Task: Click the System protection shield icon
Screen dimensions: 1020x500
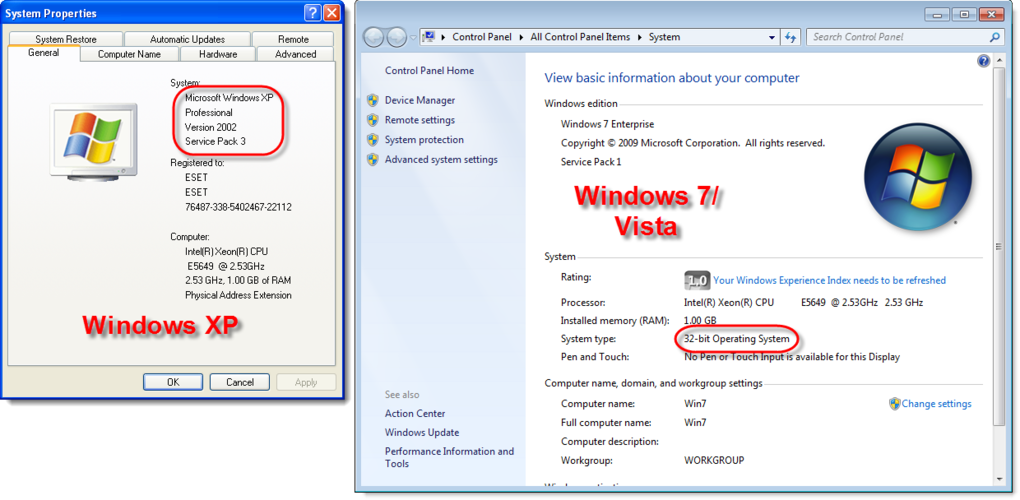Action: 373,140
